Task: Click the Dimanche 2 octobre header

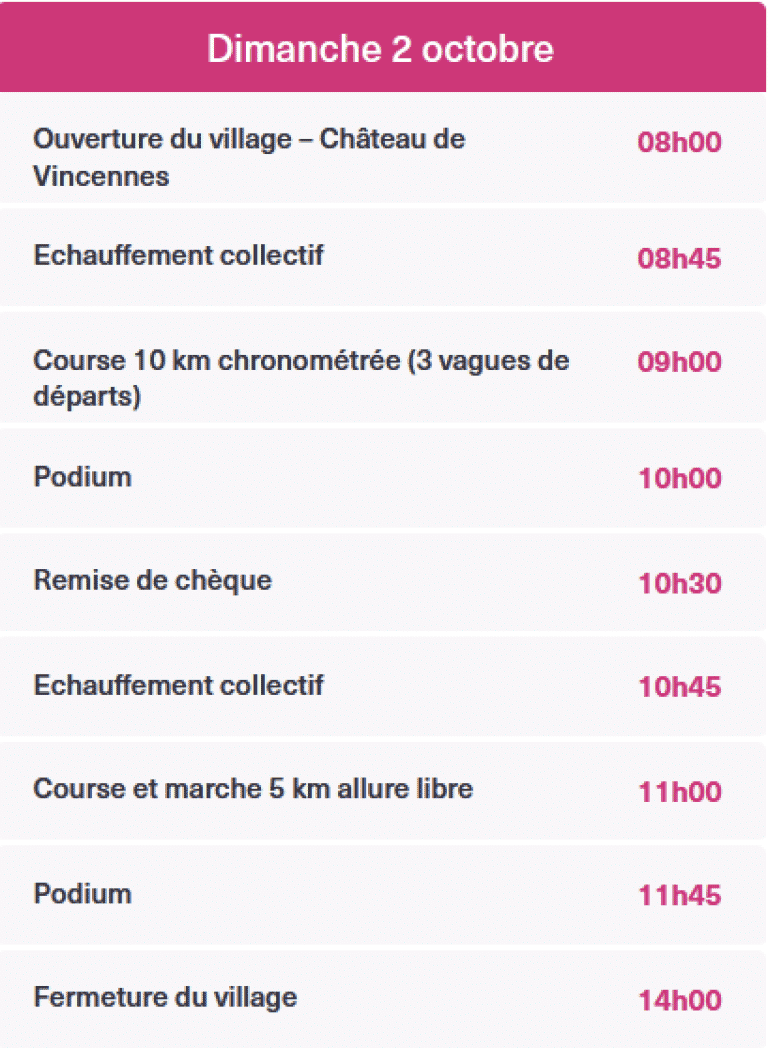Action: [x=382, y=47]
